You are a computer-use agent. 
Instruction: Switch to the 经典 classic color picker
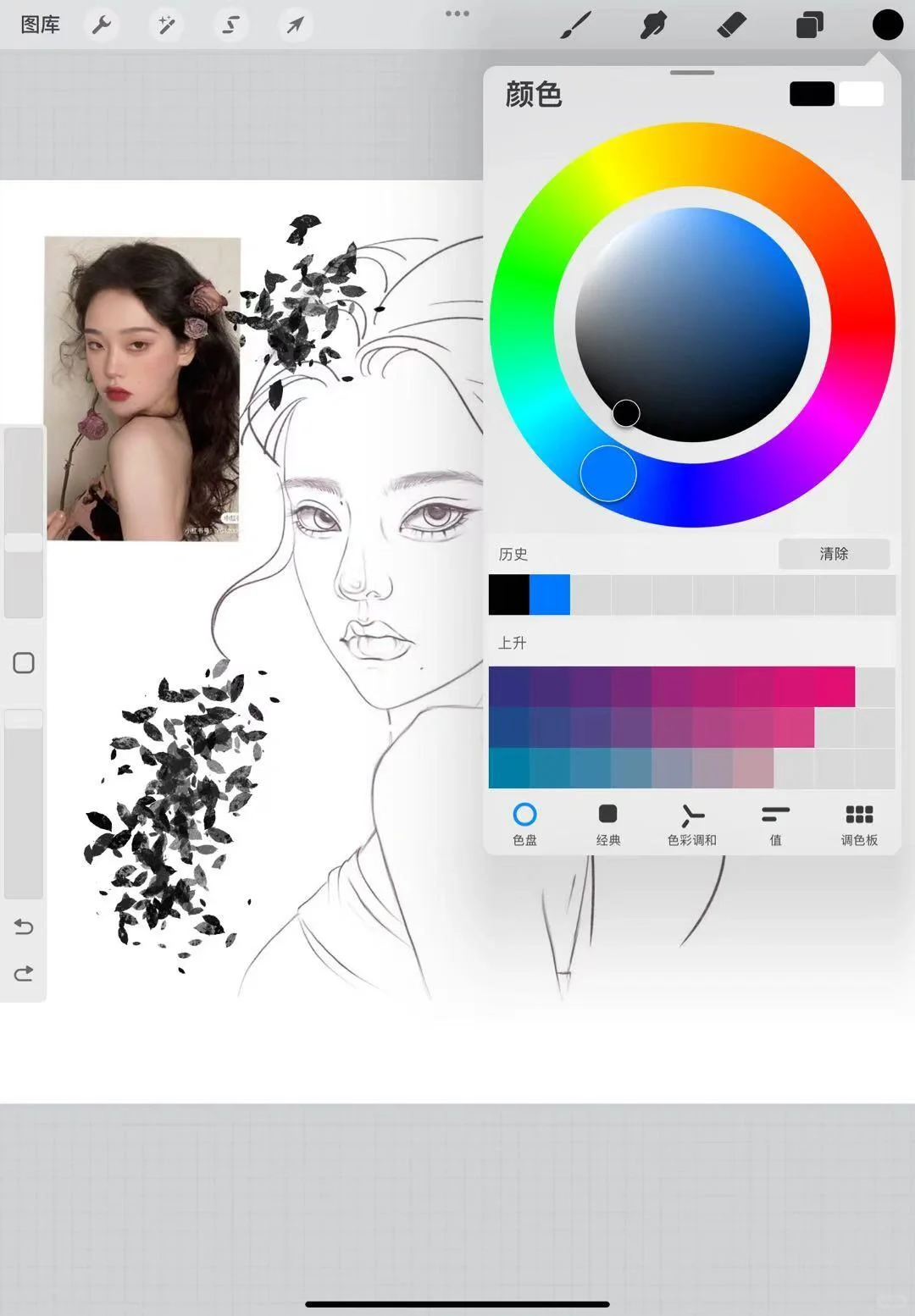tap(608, 824)
